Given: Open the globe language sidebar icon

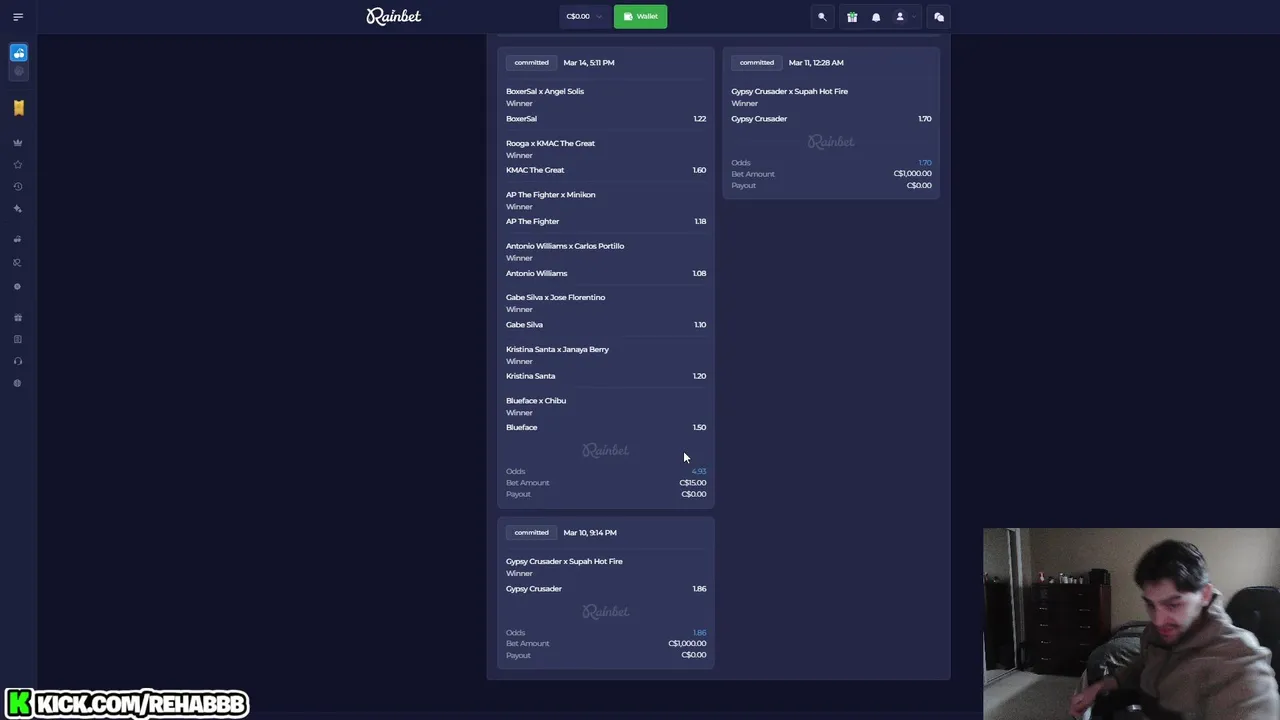Looking at the screenshot, I should pos(17,384).
